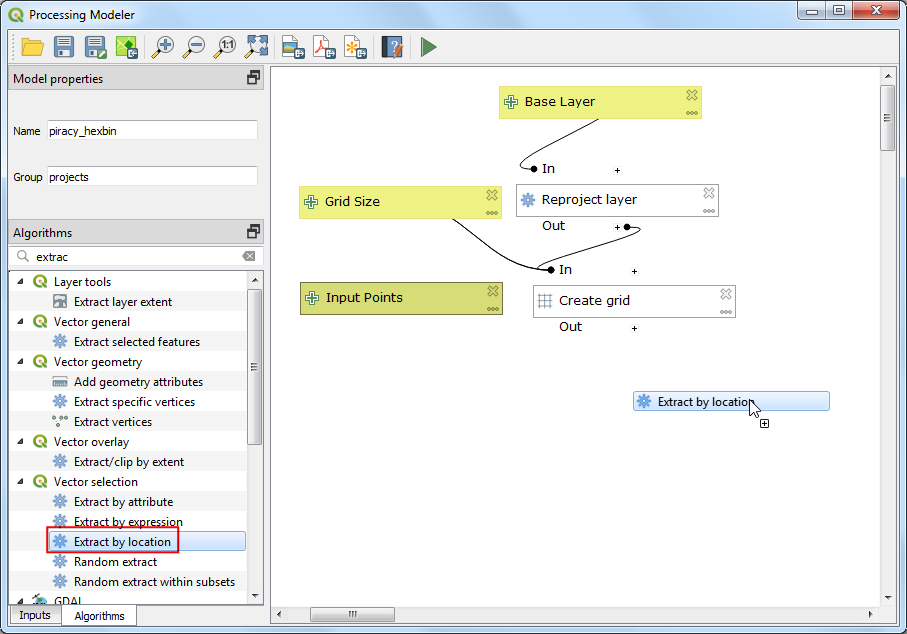Viewport: 907px width, 634px height.
Task: Click the Open model folder icon
Action: (x=32, y=46)
